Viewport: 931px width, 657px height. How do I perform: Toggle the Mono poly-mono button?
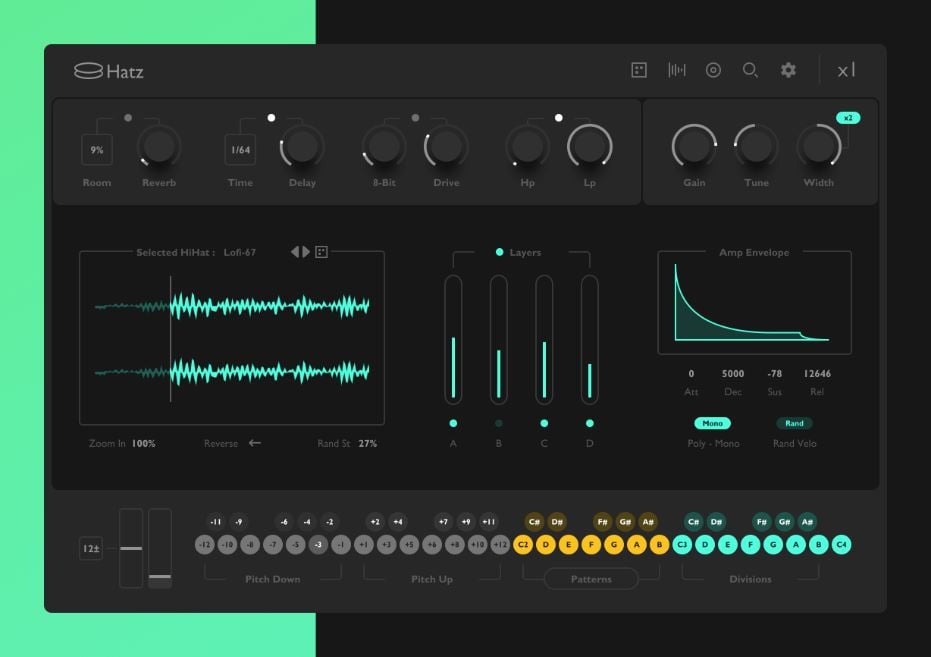click(x=712, y=423)
